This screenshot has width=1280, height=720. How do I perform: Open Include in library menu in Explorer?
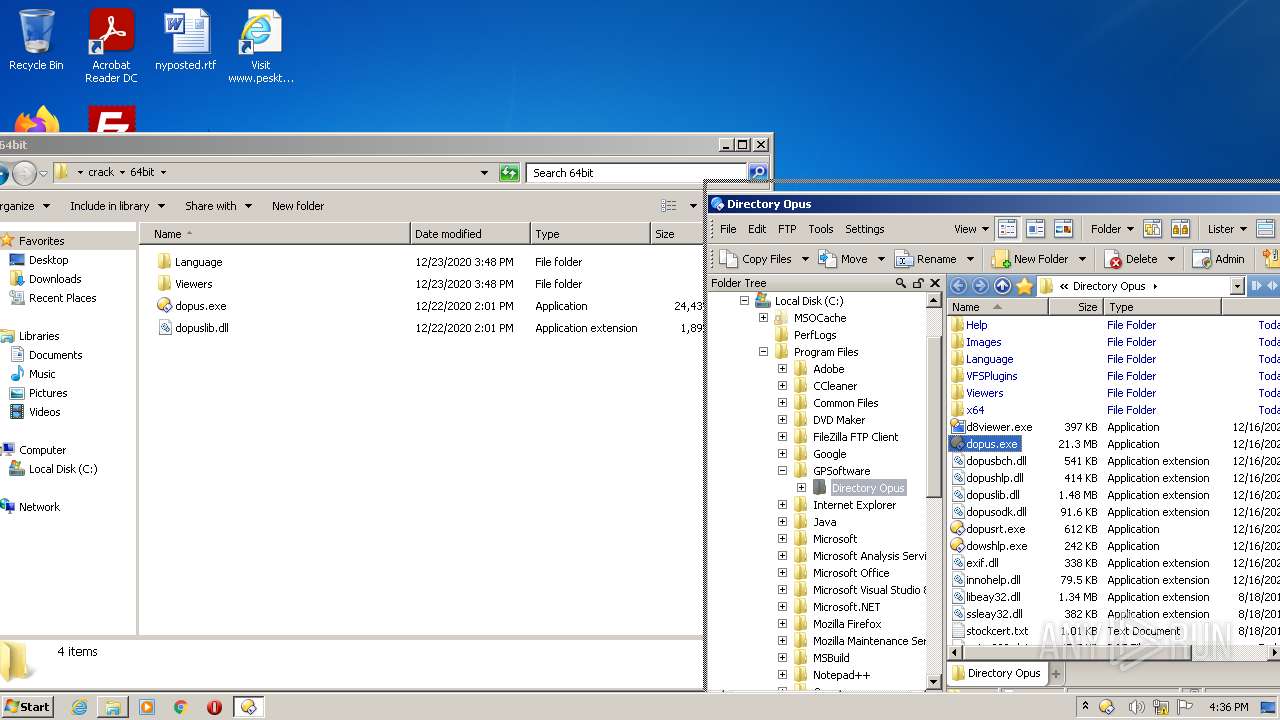[117, 206]
